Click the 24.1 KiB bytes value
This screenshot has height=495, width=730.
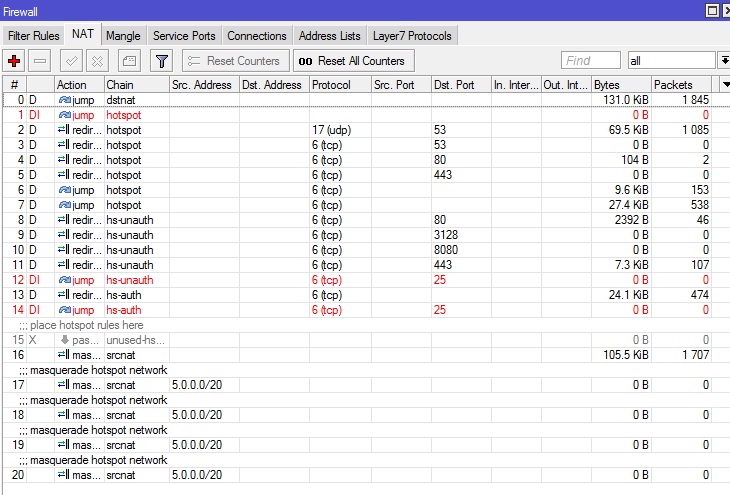[x=629, y=295]
